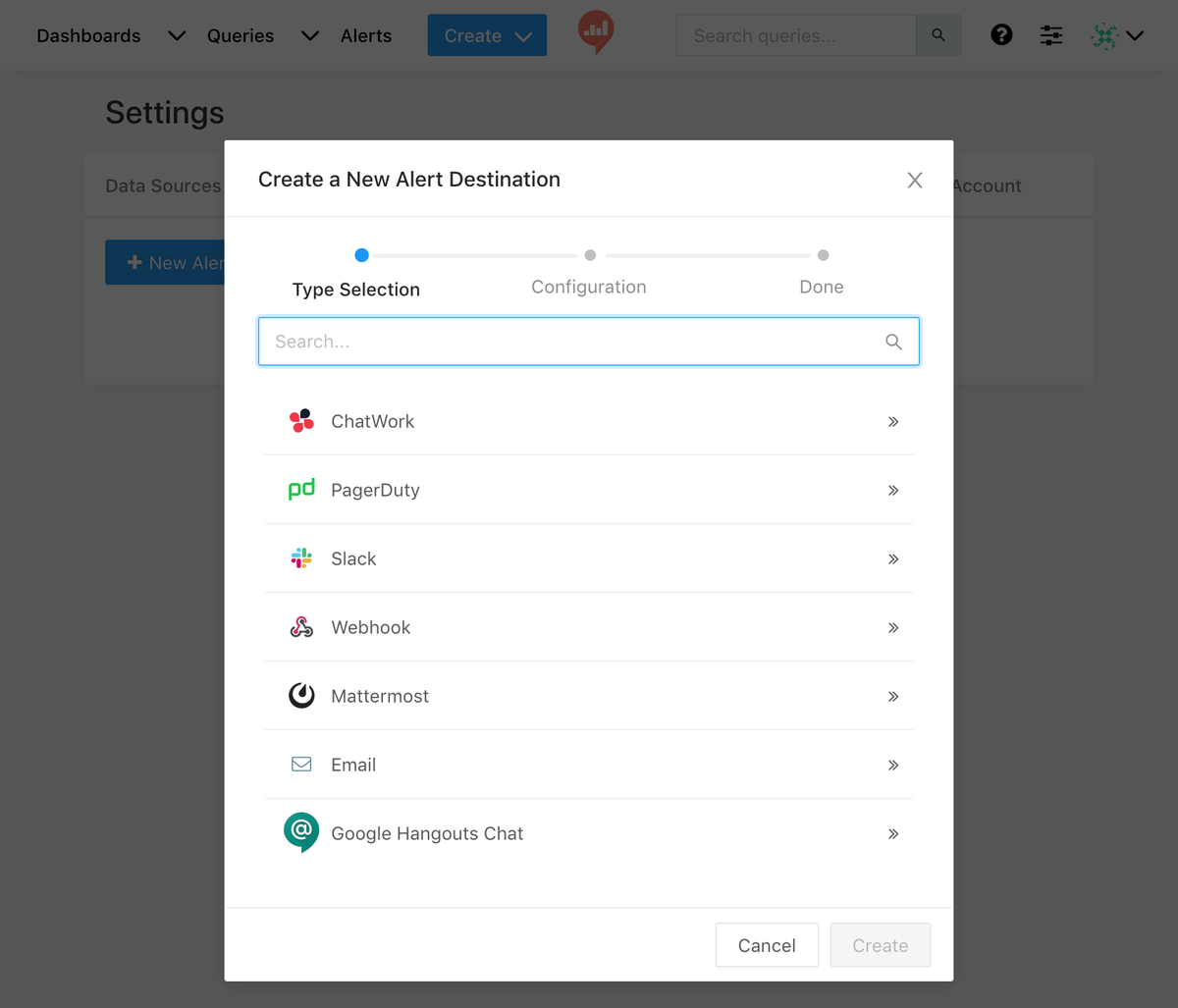Choose Google Hangouts Chat destination type

click(589, 833)
